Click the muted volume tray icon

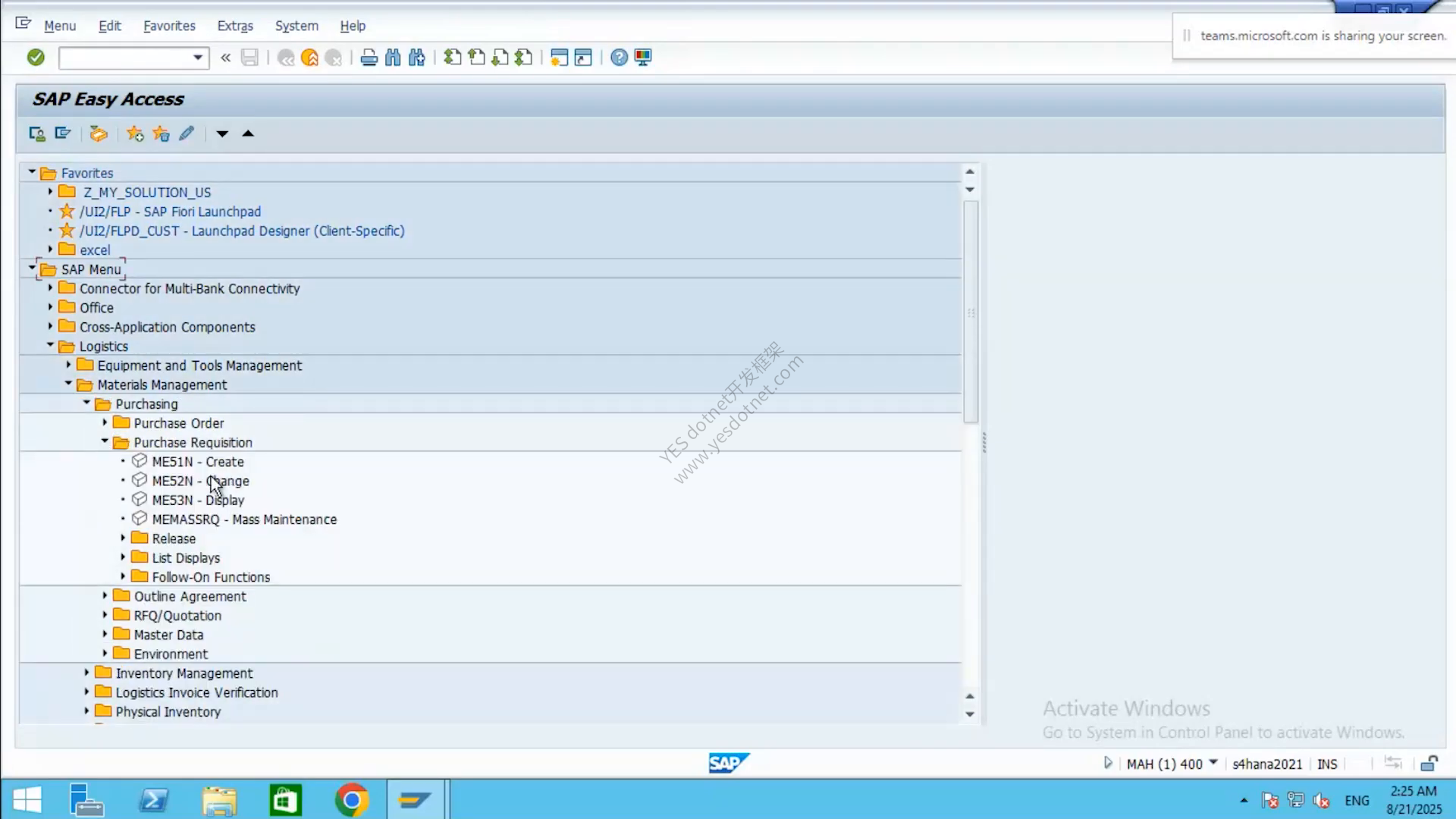pyautogui.click(x=1321, y=800)
